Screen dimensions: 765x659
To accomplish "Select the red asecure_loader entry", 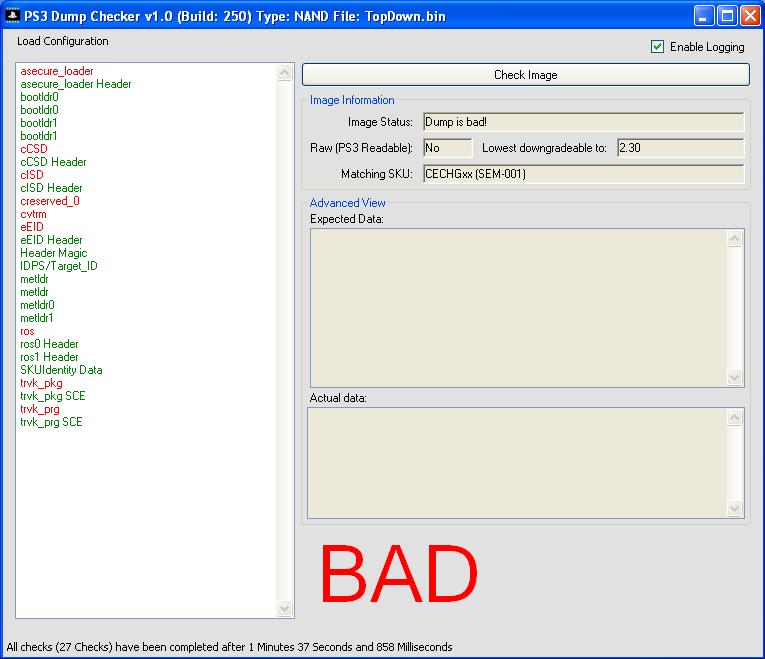I will tap(57, 71).
